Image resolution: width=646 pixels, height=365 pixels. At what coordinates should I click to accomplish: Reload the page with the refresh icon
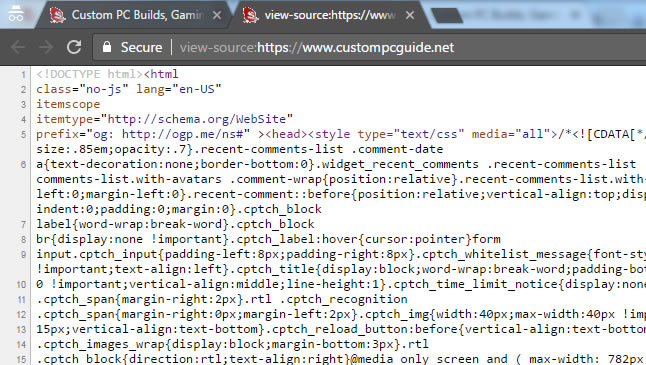[x=74, y=47]
